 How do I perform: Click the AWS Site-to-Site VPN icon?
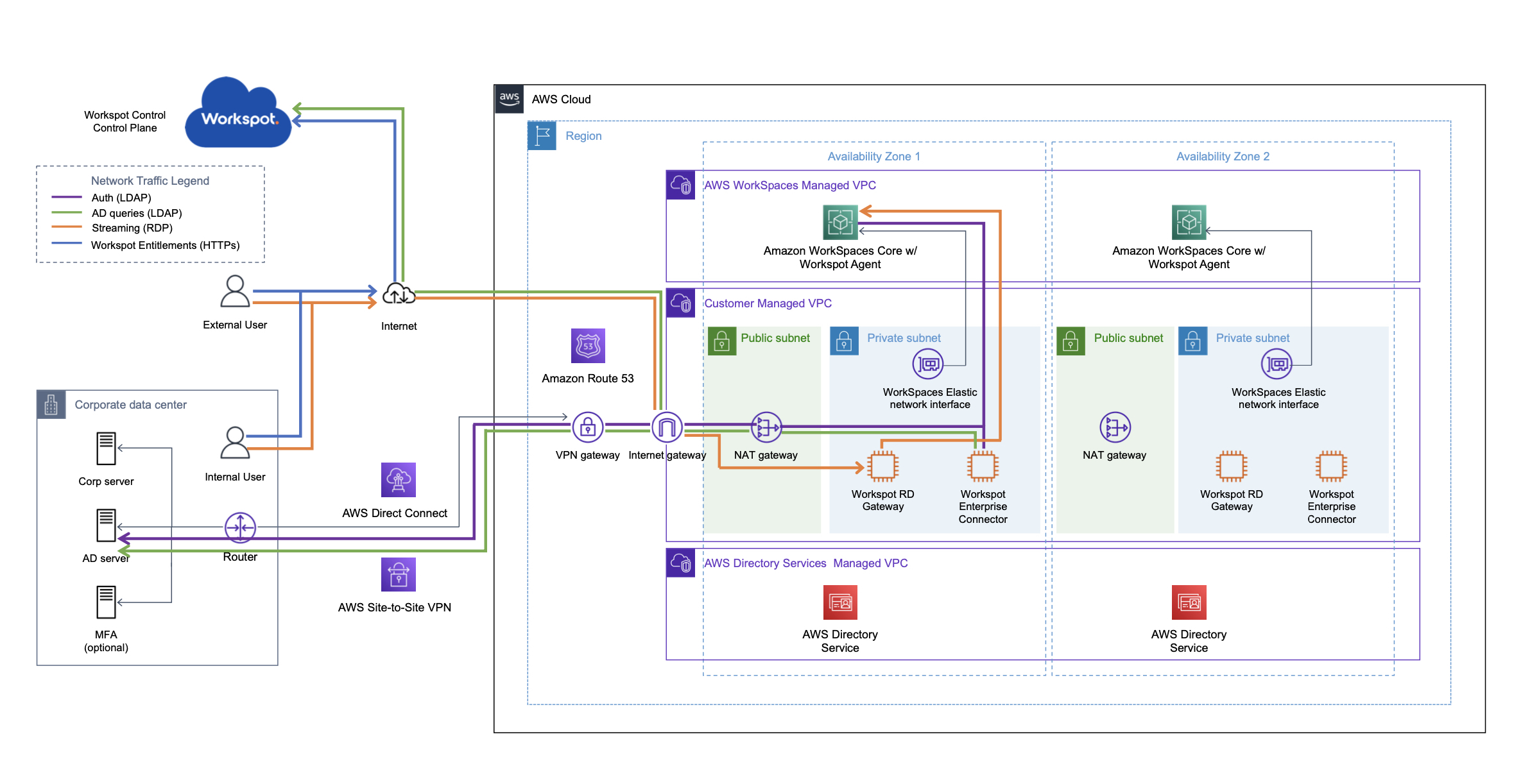click(399, 574)
